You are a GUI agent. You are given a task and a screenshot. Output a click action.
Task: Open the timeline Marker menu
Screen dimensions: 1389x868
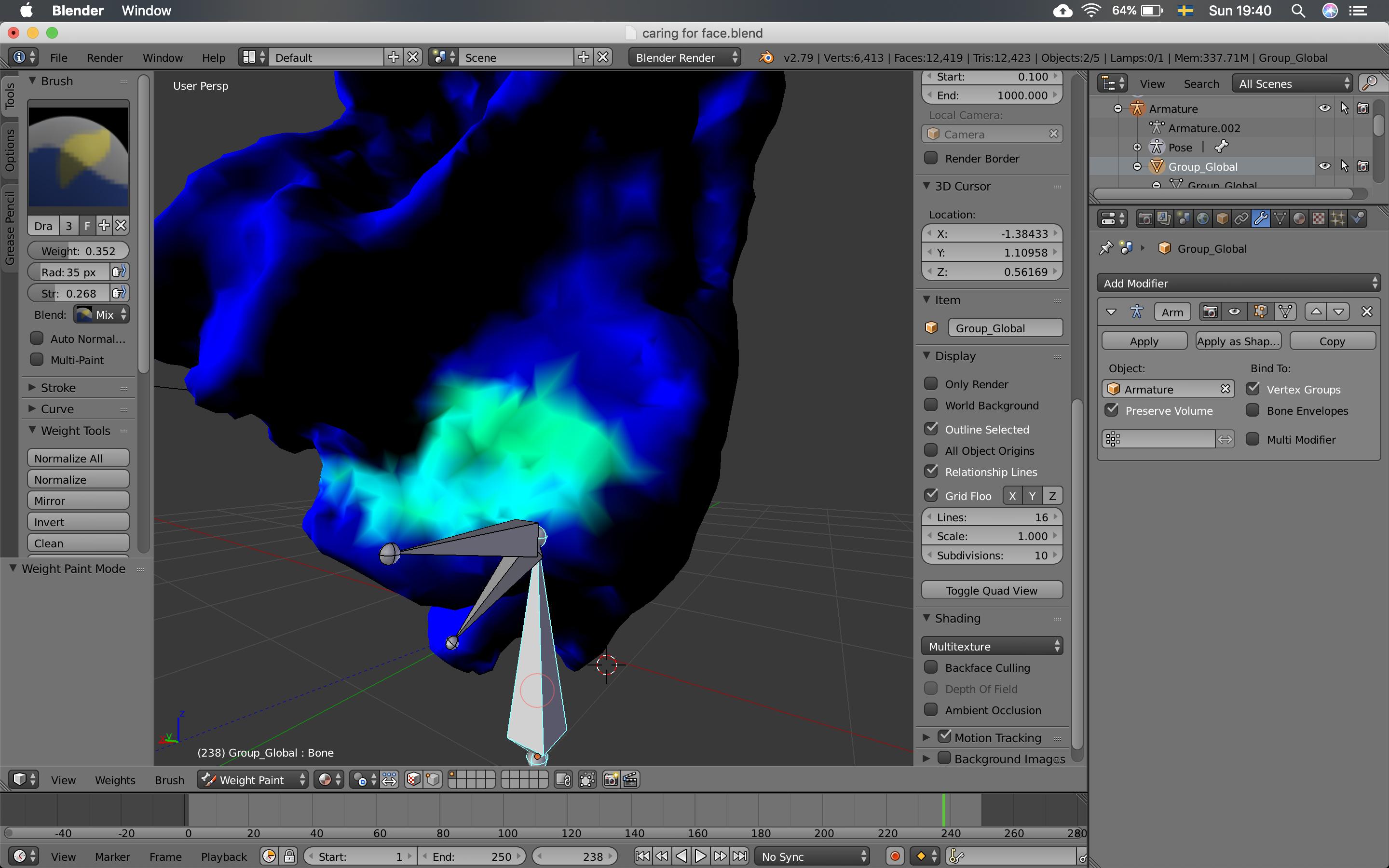coord(112,856)
